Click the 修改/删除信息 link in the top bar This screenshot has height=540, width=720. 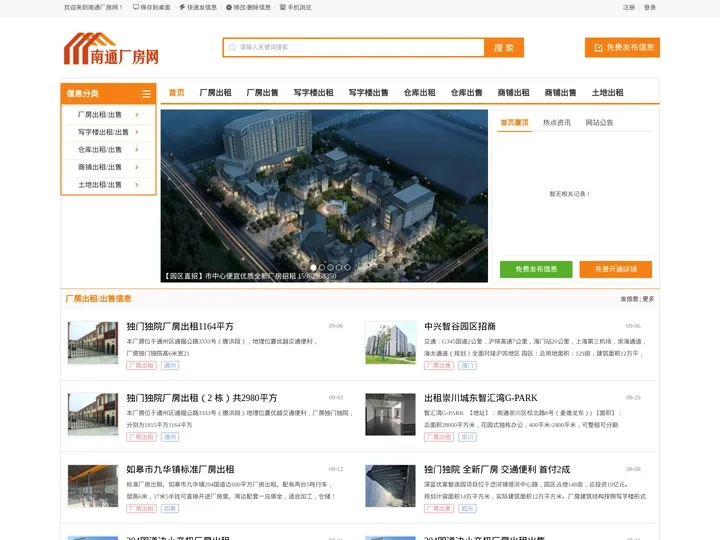[x=248, y=7]
